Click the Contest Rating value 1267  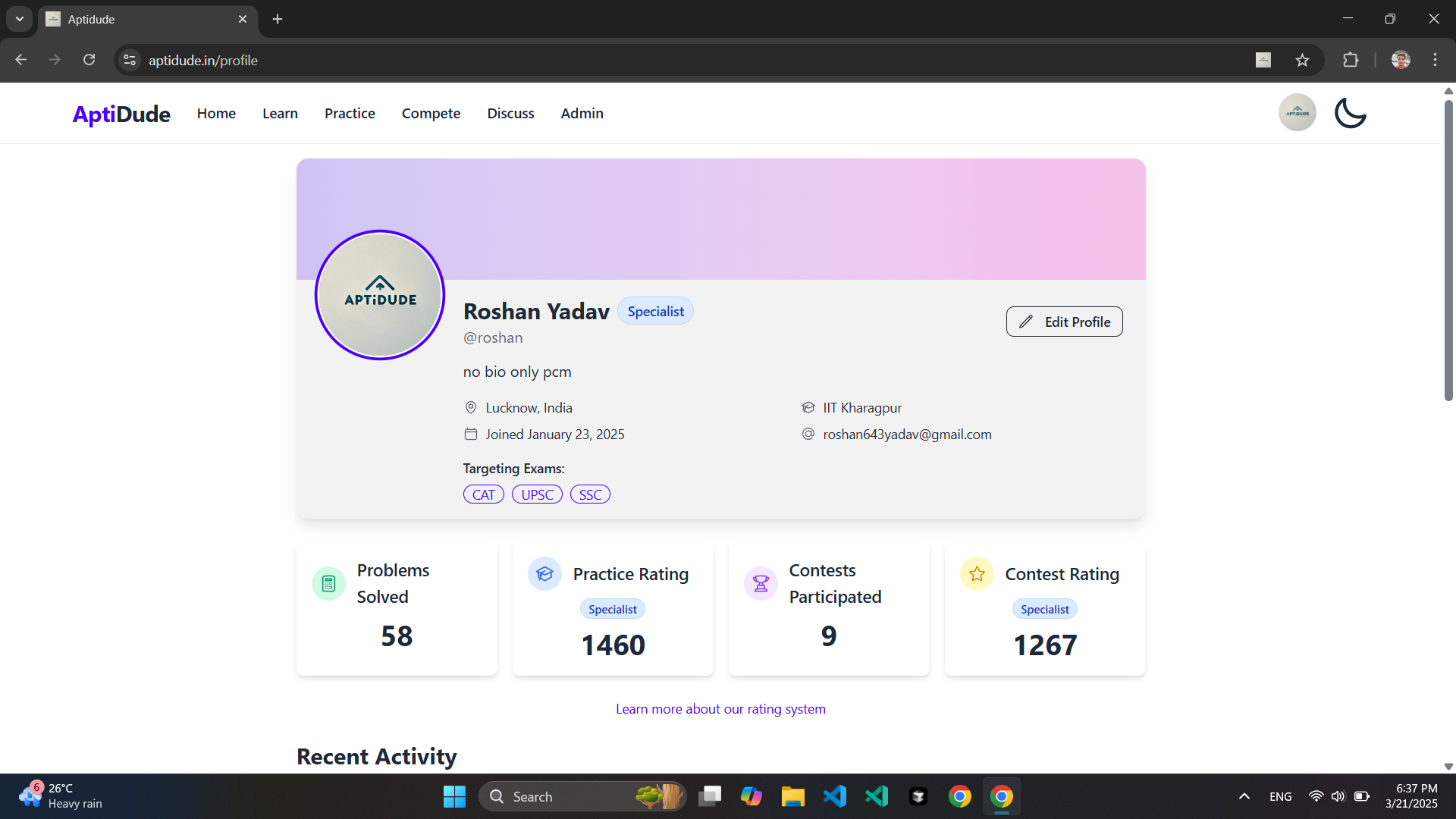tap(1045, 645)
